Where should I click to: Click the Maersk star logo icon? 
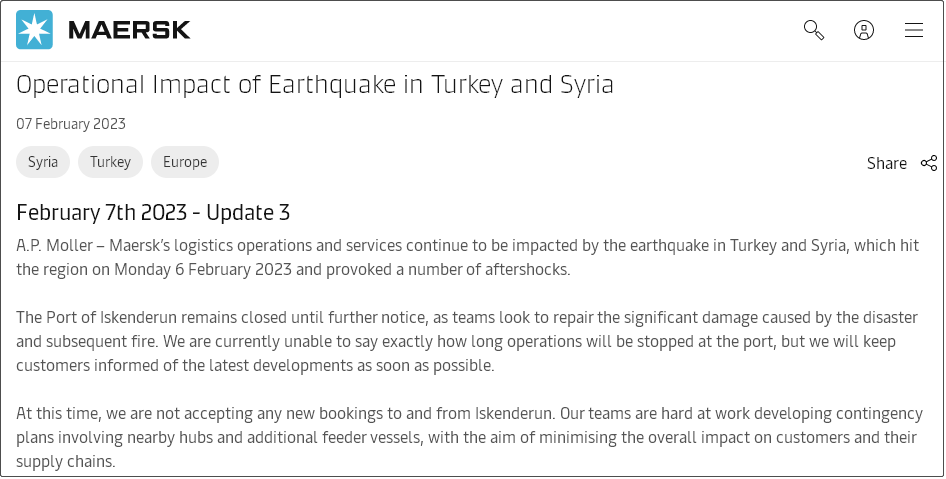click(x=34, y=30)
